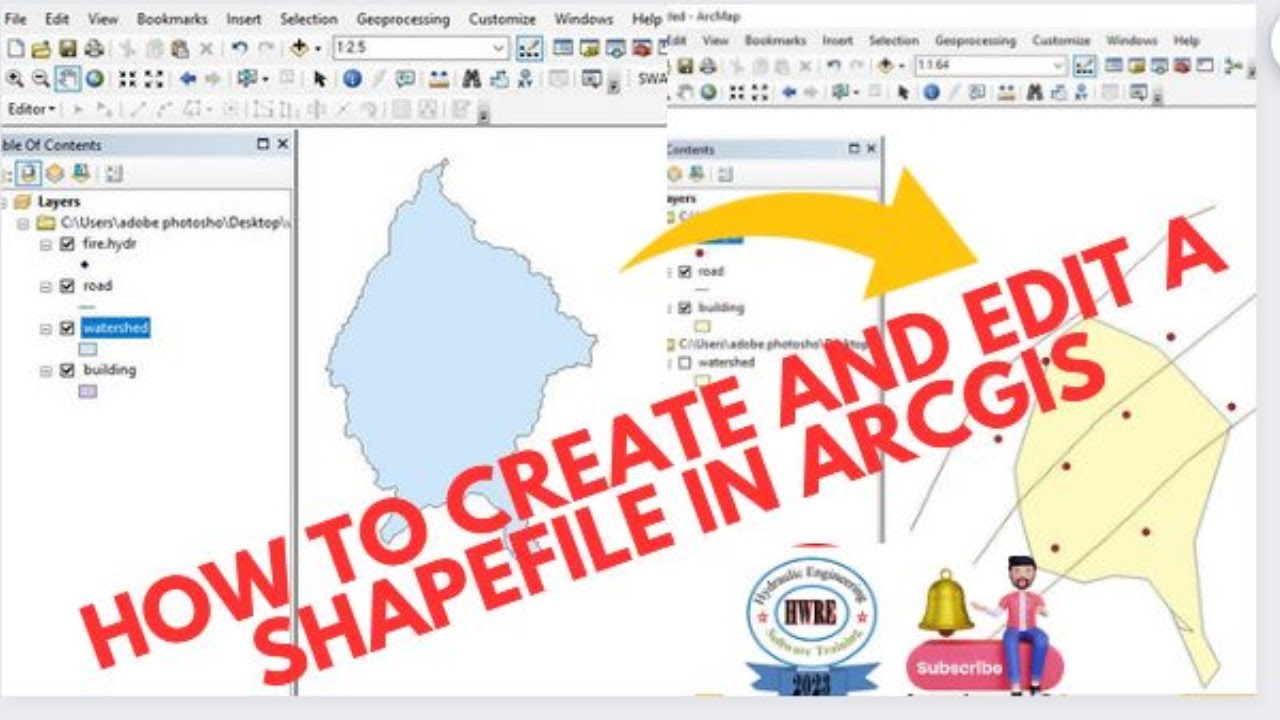Click Go To XY icon in left window
1280x720 pixels.
pos(524,79)
